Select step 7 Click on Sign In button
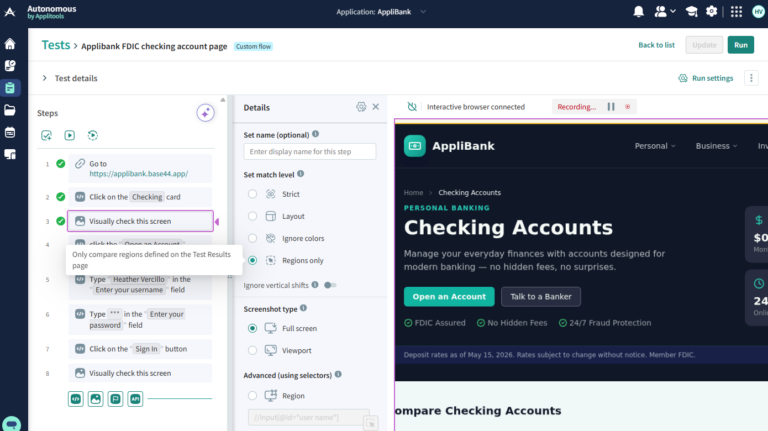 [140, 349]
